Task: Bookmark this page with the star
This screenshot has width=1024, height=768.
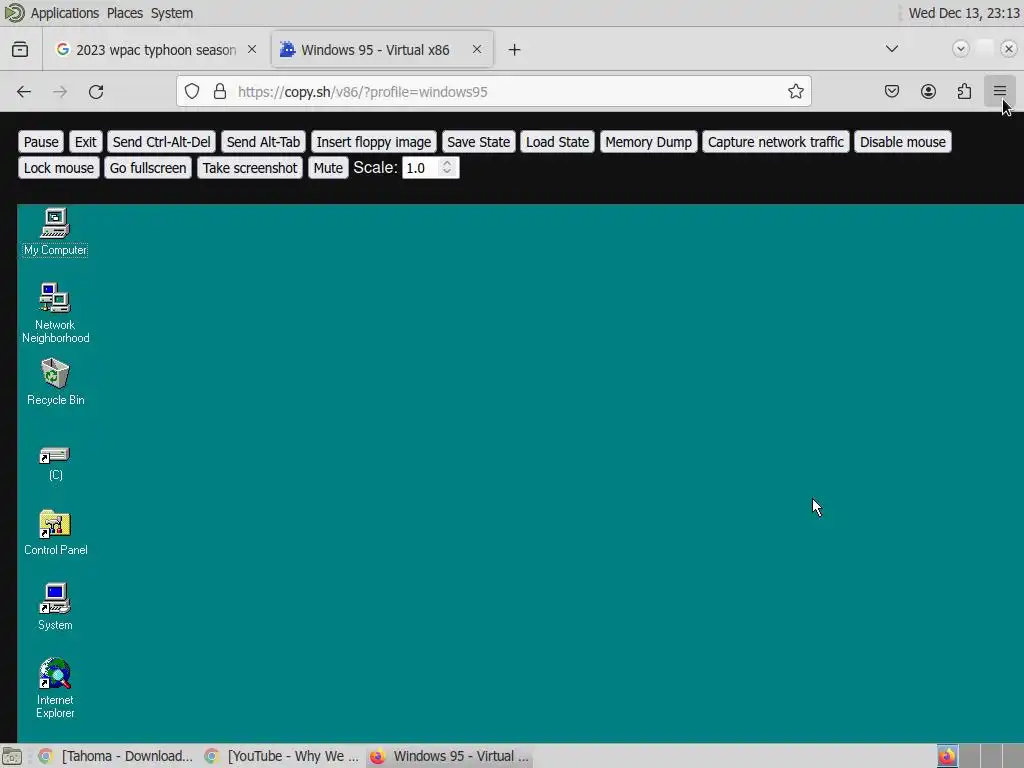Action: pos(795,91)
